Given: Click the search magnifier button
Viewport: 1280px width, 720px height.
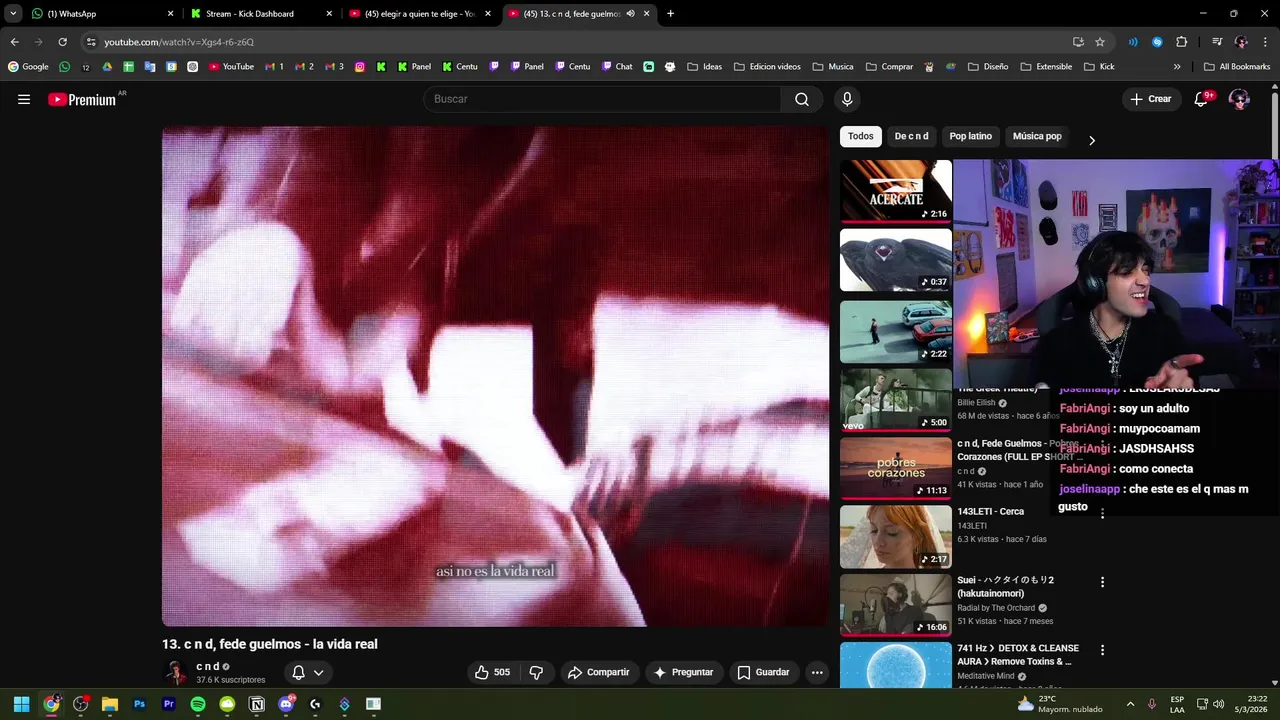Looking at the screenshot, I should [x=802, y=99].
